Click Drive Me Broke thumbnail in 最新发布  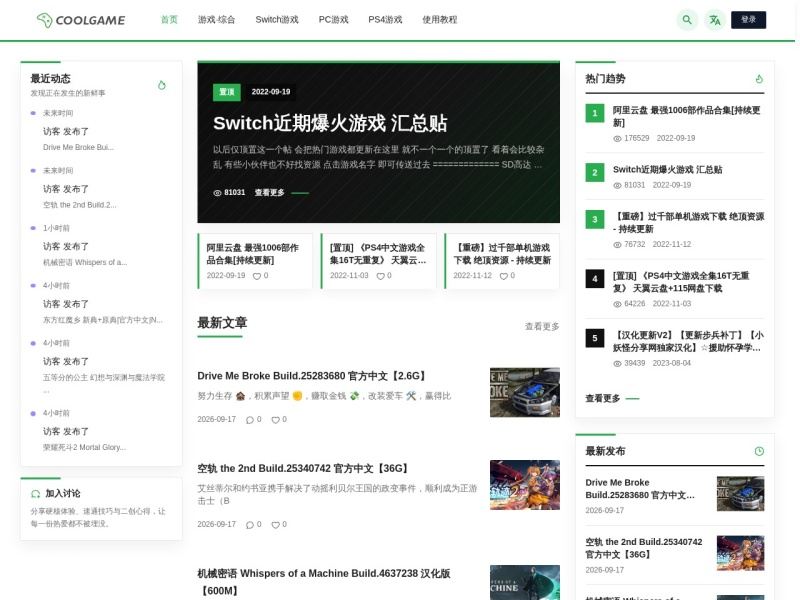[740, 493]
